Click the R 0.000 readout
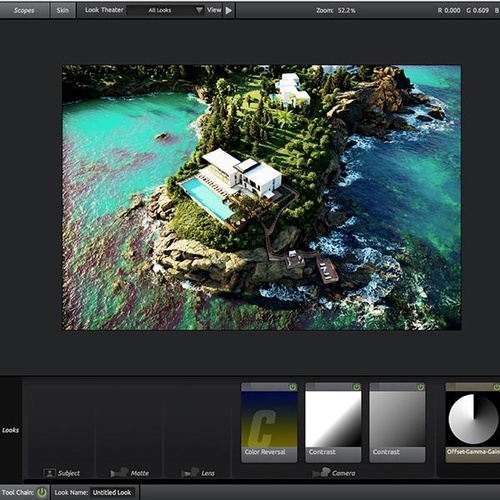500x500 pixels. 449,10
